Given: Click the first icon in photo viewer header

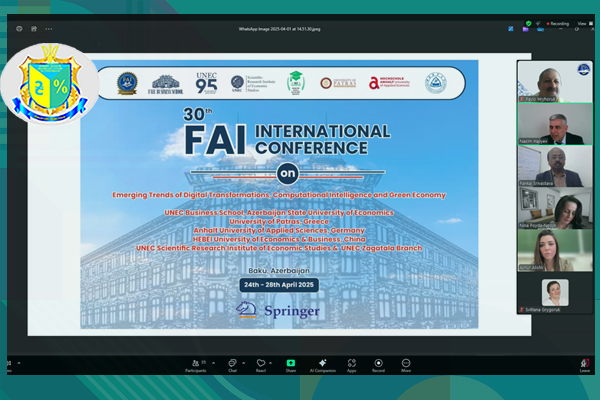Looking at the screenshot, I should click(19, 29).
